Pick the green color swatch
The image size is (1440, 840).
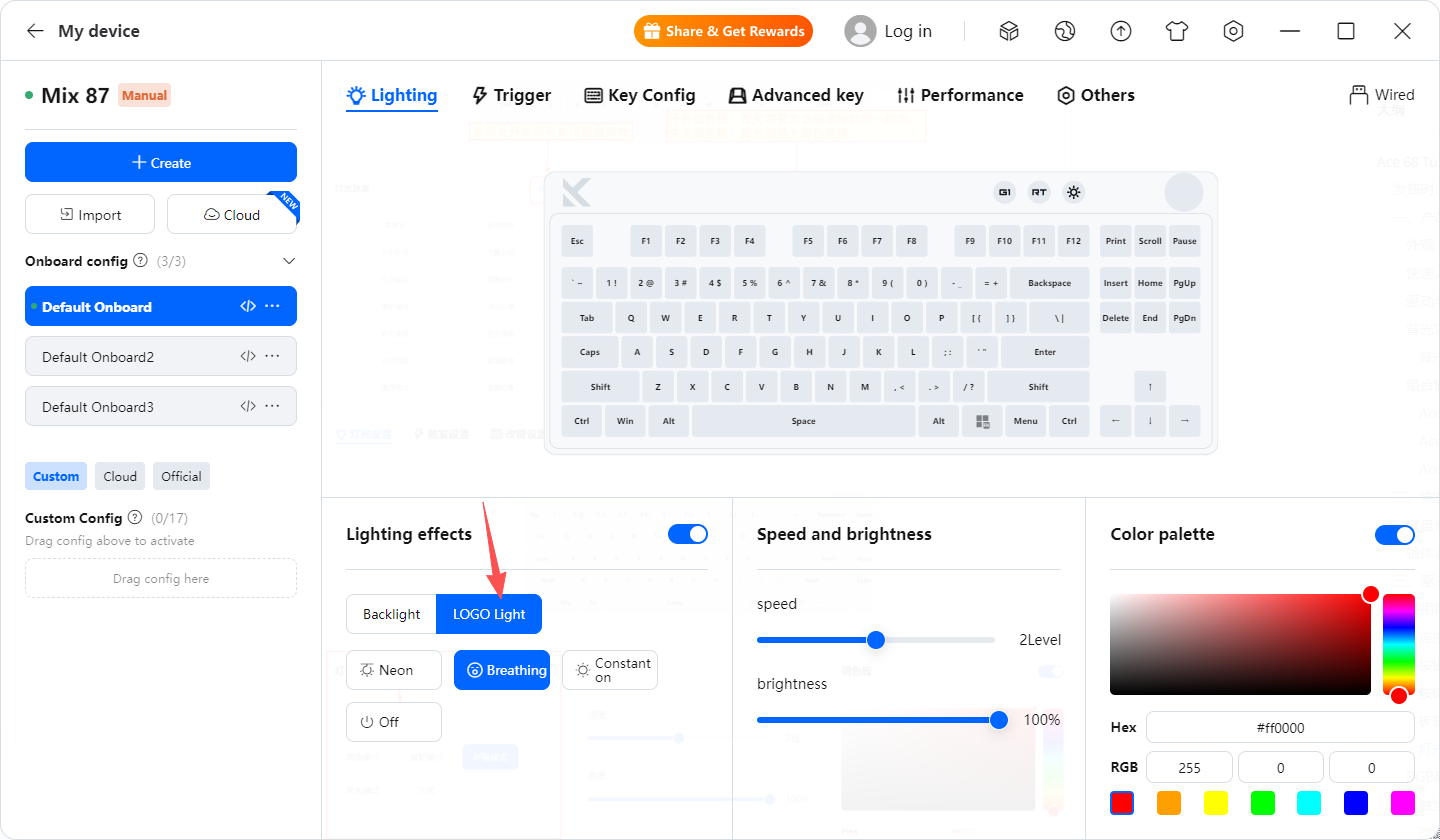click(1263, 803)
